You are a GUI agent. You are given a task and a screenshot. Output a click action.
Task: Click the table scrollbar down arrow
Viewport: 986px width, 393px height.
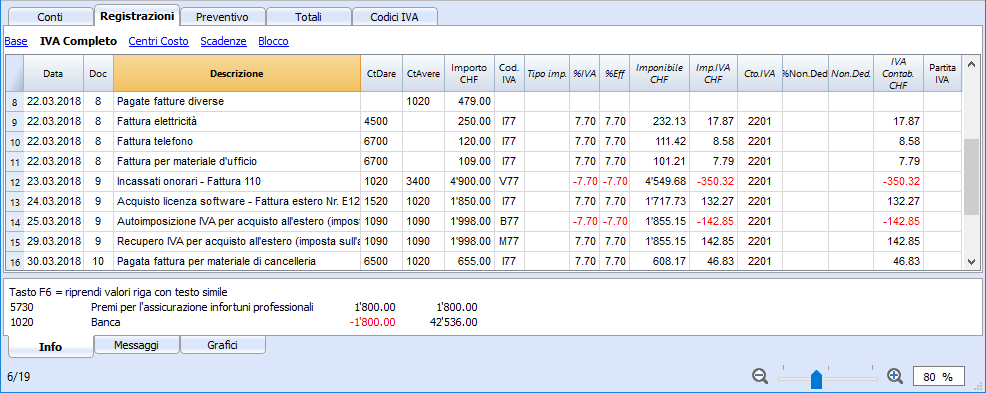click(x=971, y=261)
